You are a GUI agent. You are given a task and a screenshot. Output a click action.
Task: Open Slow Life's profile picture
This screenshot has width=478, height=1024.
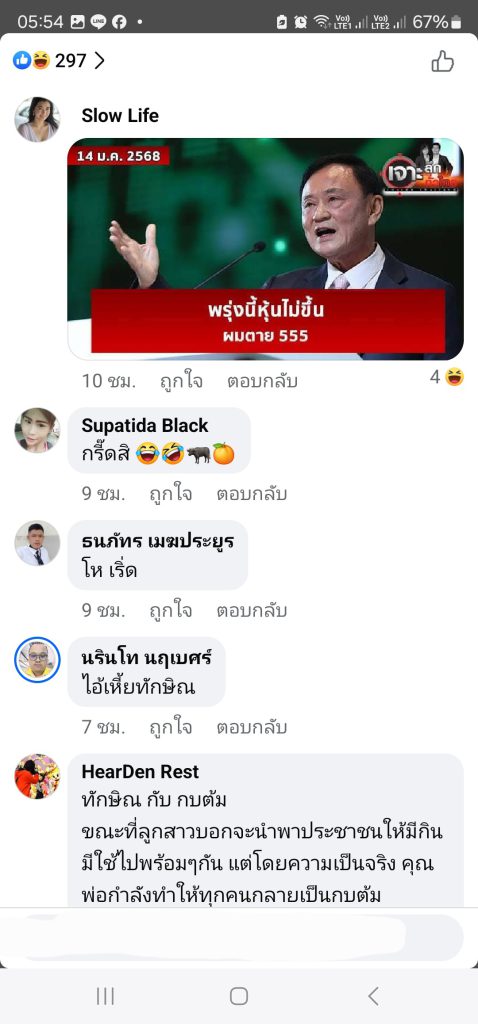click(x=37, y=120)
